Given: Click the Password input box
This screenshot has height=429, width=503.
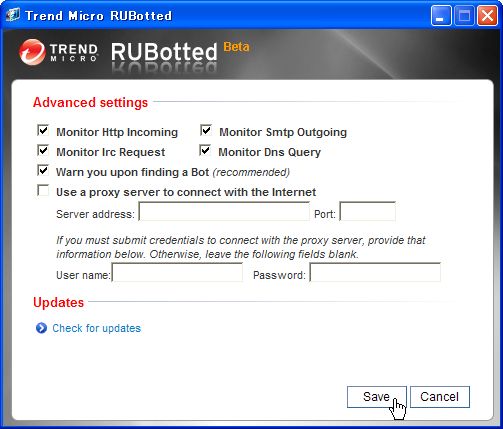Looking at the screenshot, I should tap(375, 272).
